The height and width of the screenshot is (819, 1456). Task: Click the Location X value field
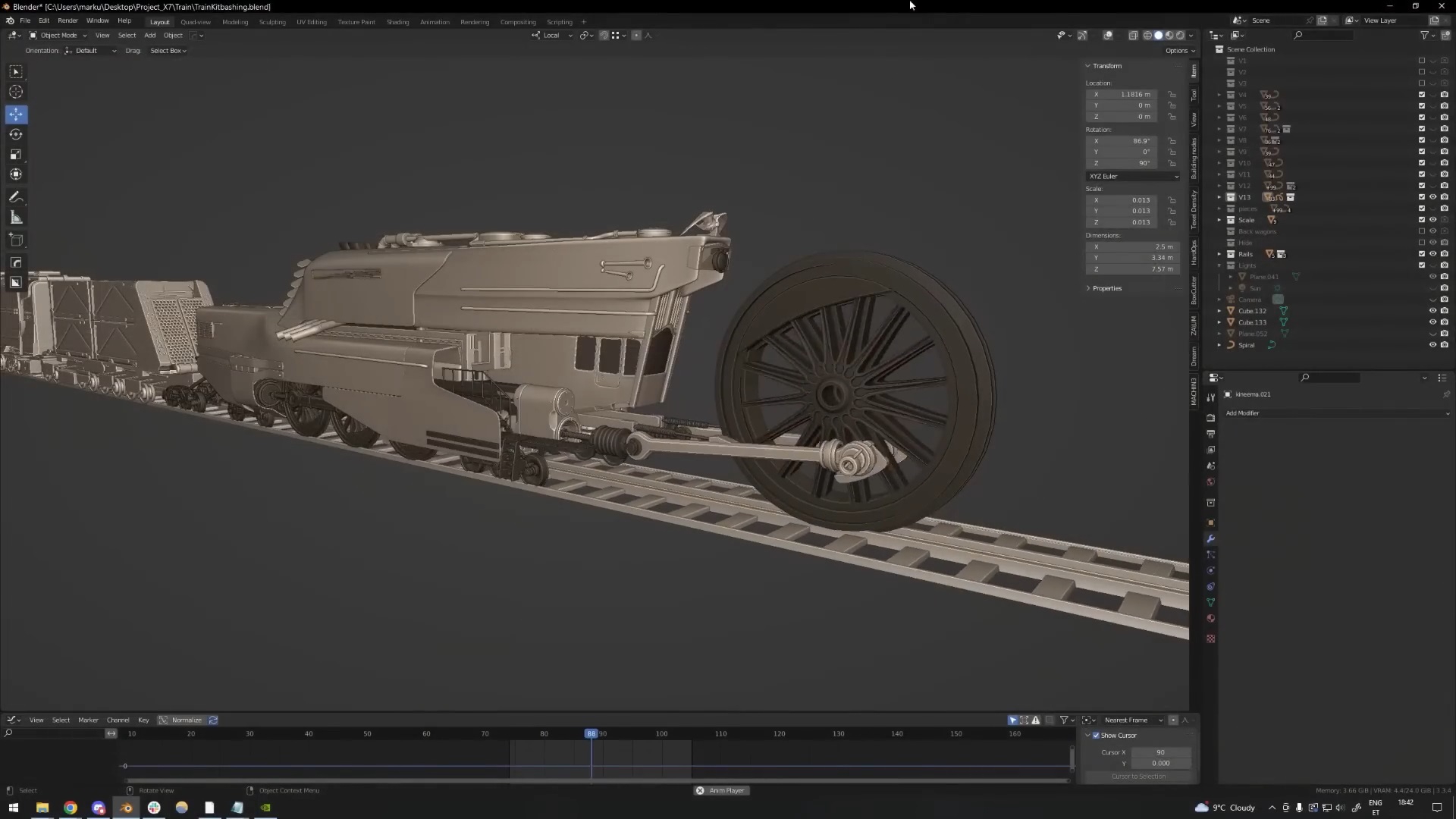[x=1125, y=95]
